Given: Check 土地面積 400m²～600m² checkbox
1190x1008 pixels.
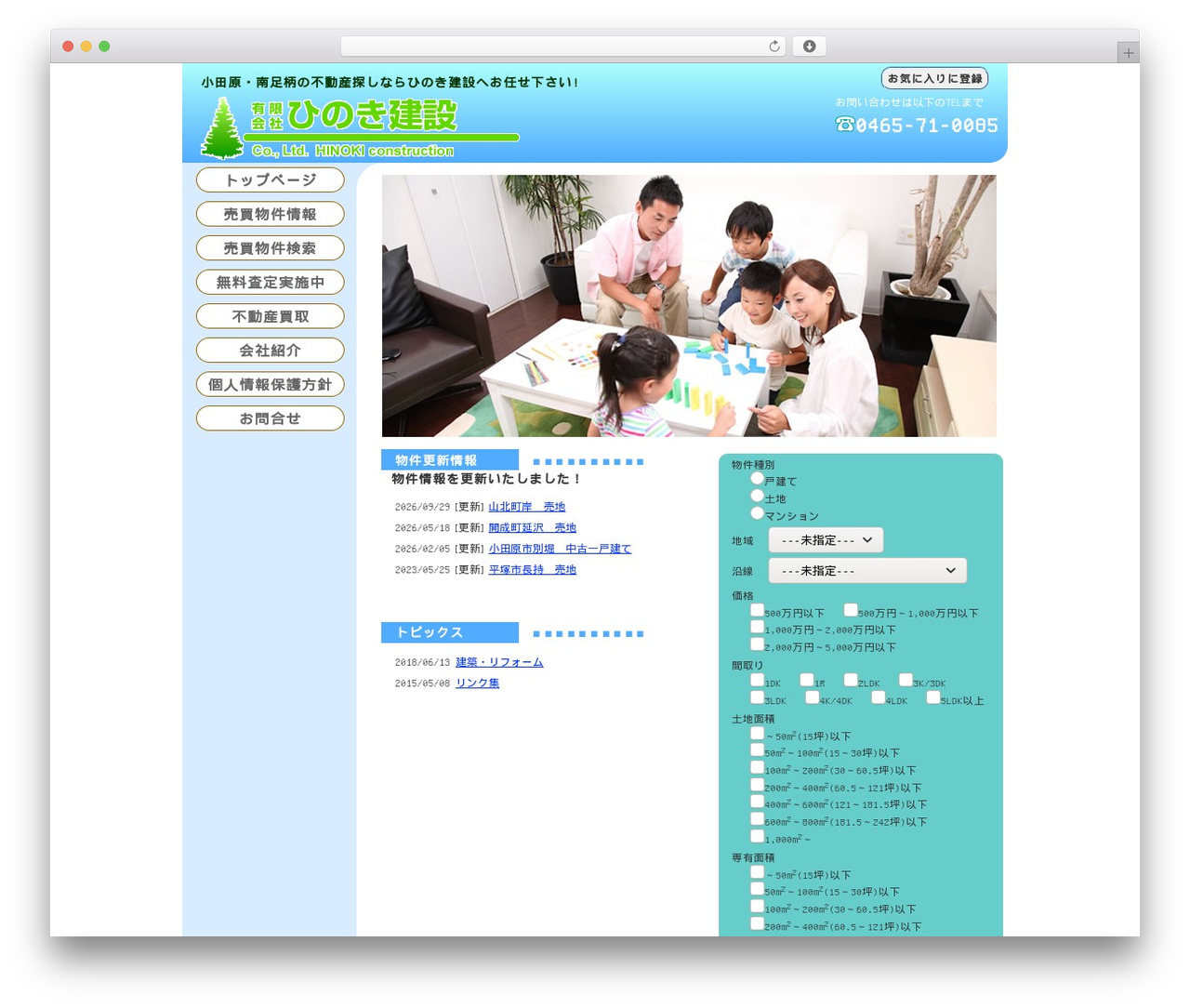Looking at the screenshot, I should 758,802.
